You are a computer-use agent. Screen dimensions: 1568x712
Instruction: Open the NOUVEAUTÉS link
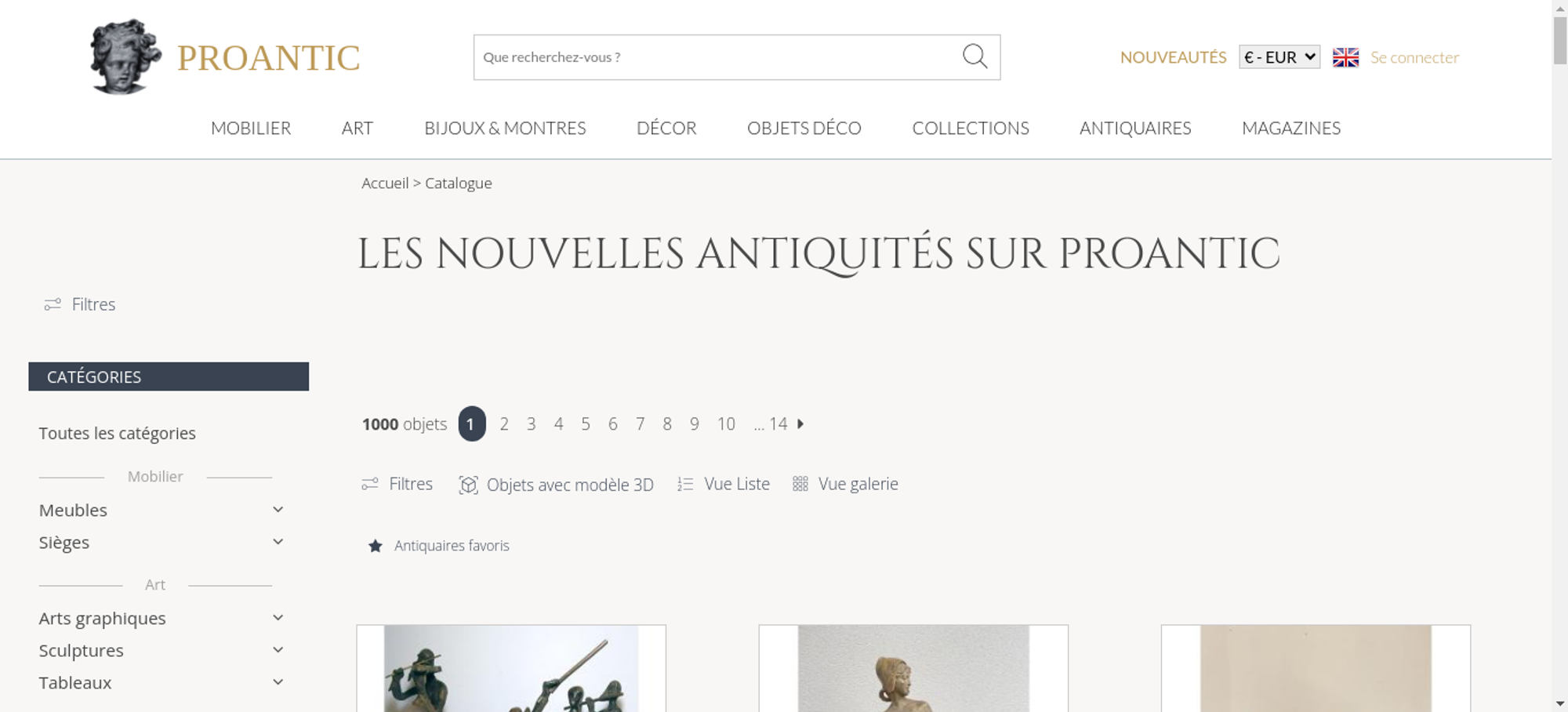click(x=1173, y=57)
